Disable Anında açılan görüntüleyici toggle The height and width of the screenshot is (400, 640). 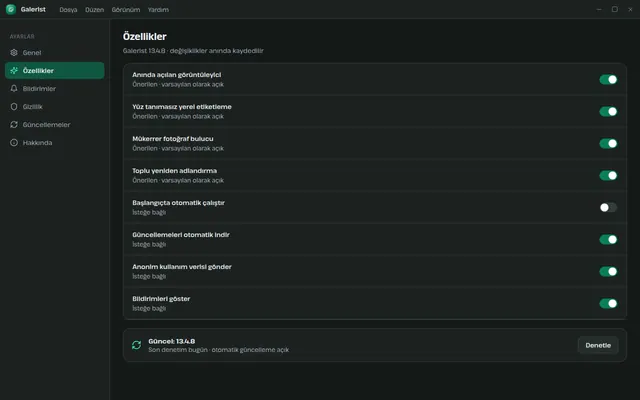click(x=608, y=80)
